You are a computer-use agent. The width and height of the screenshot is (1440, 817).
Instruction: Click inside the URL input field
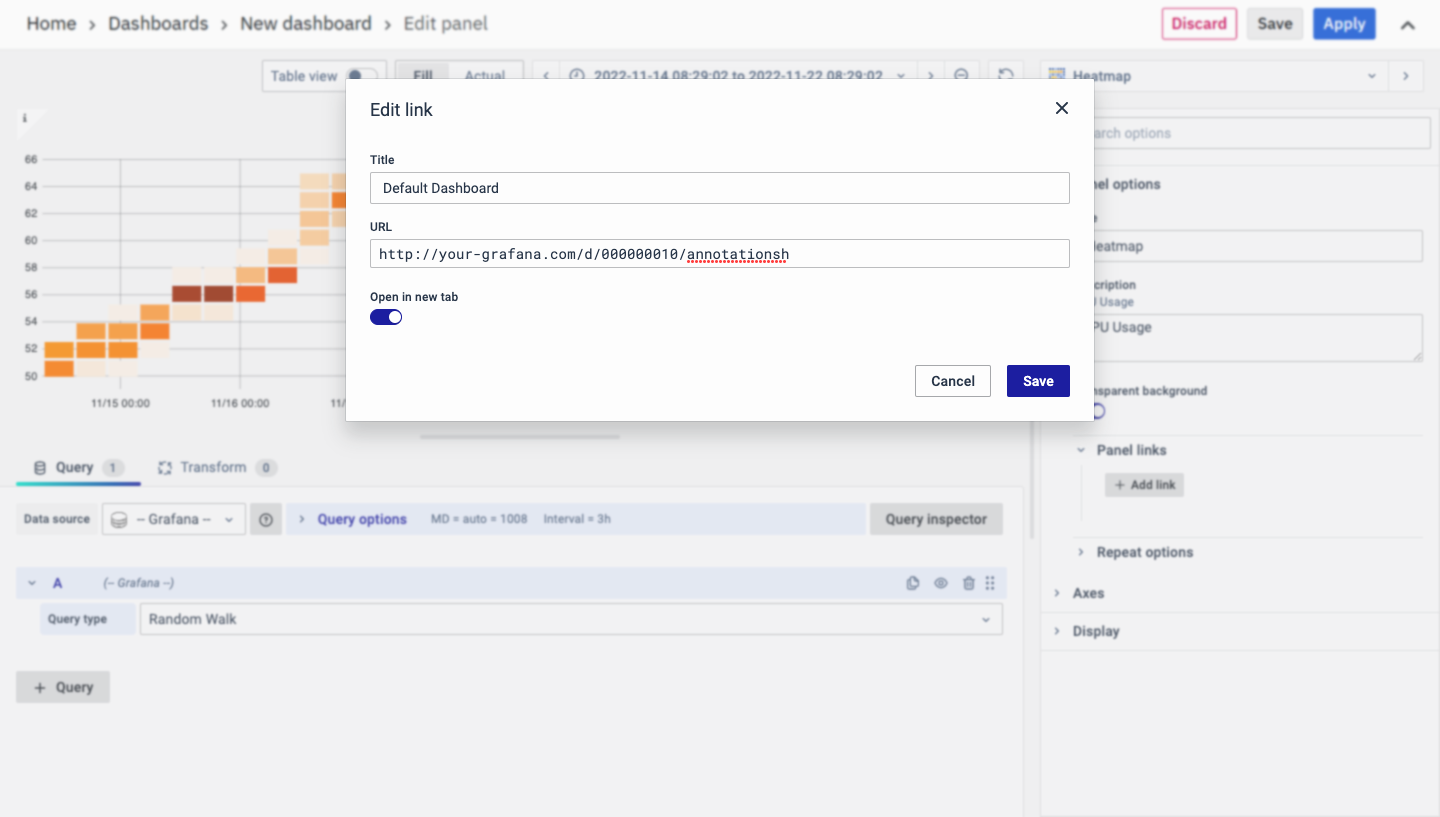(719, 254)
